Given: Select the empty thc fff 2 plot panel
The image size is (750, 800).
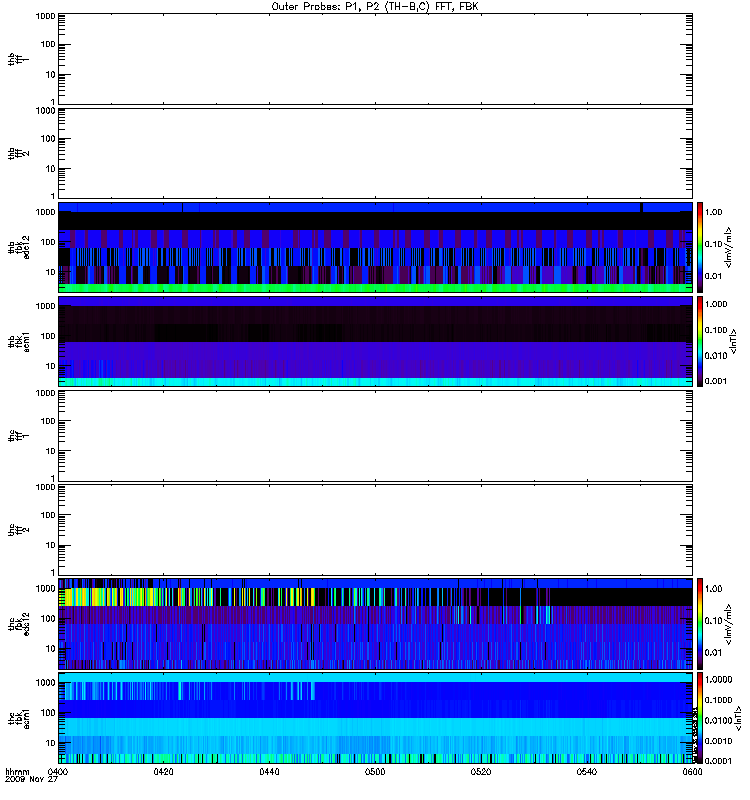Looking at the screenshot, I should 375,530.
